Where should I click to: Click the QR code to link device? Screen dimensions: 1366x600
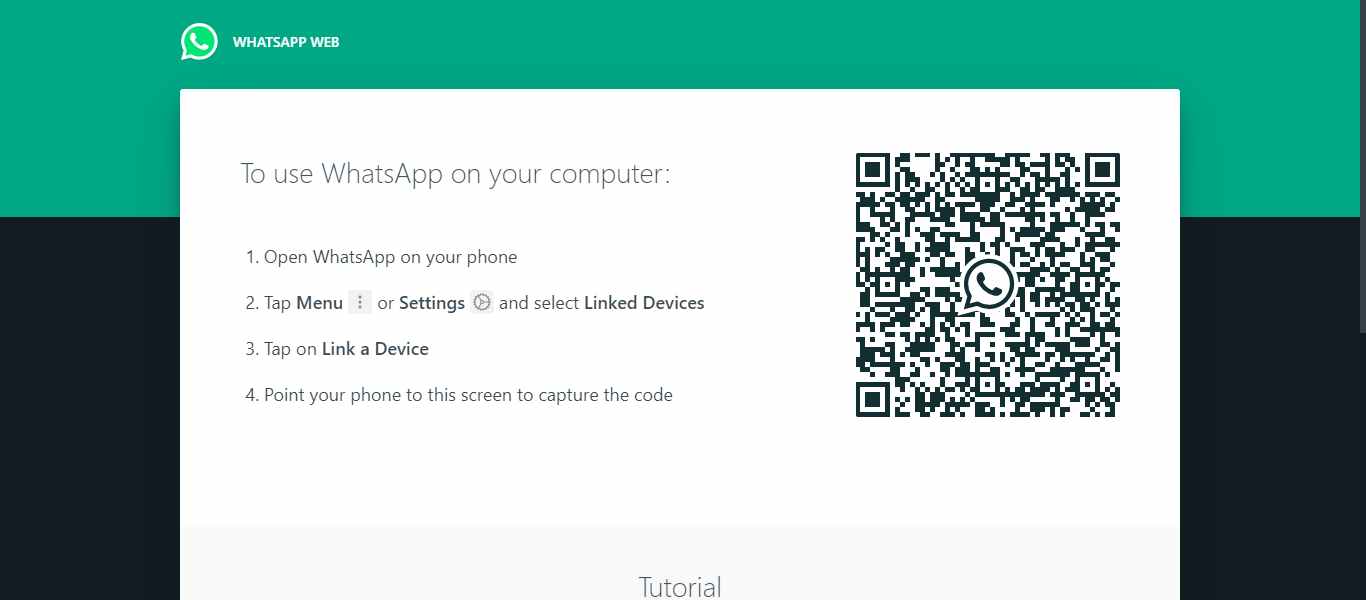tap(988, 285)
